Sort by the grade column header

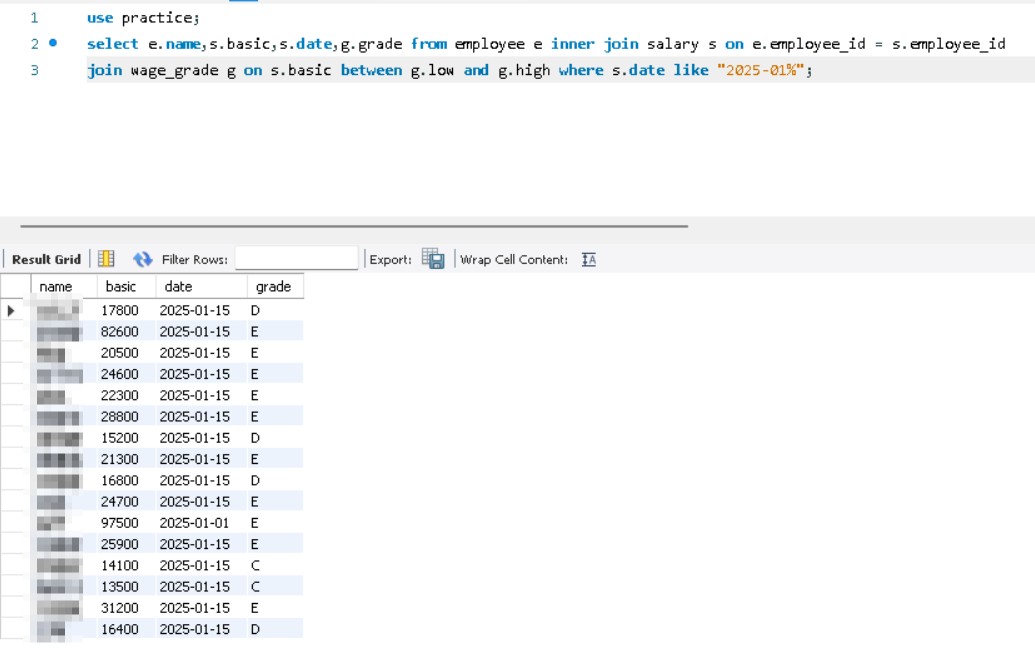coord(273,287)
